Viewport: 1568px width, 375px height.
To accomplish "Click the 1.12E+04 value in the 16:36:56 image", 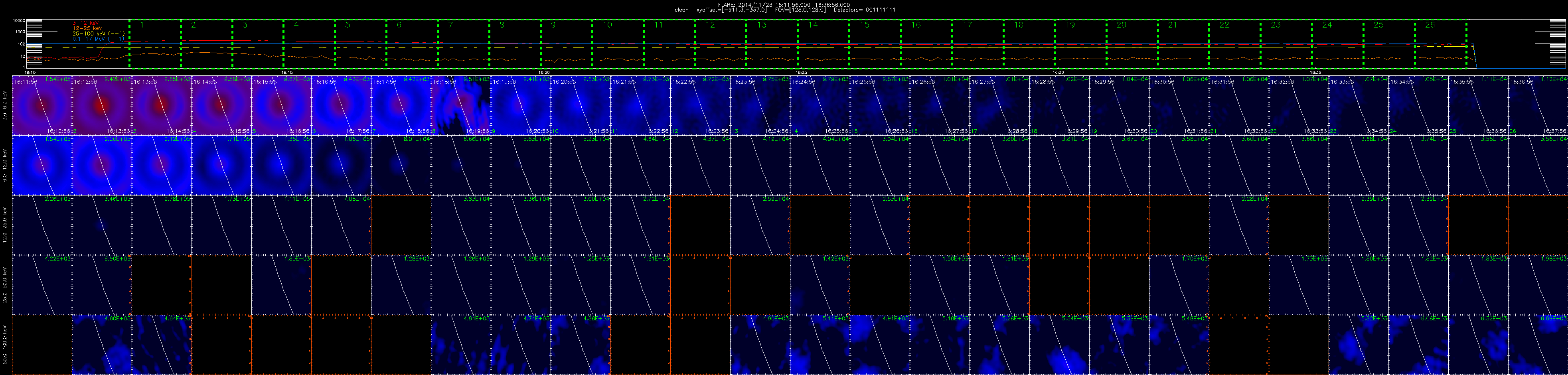I will pos(1554,80).
